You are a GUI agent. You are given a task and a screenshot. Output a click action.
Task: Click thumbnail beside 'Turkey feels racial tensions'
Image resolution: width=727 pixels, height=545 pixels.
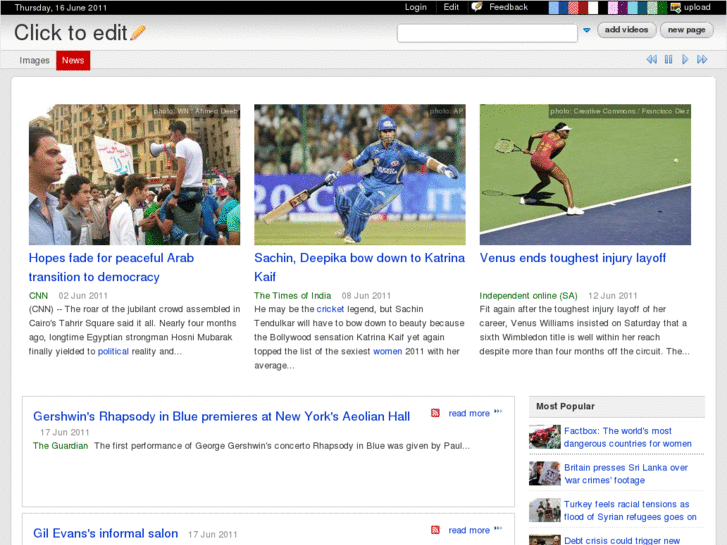(x=545, y=510)
